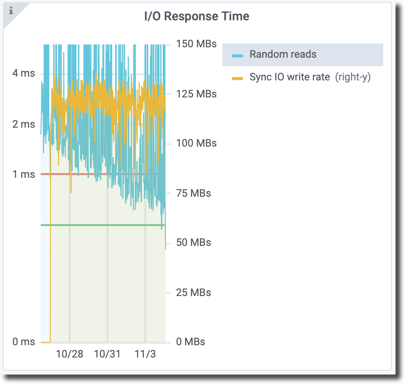Click the 4 ms left axis label
Screen dimensions: 405x384
tap(24, 73)
